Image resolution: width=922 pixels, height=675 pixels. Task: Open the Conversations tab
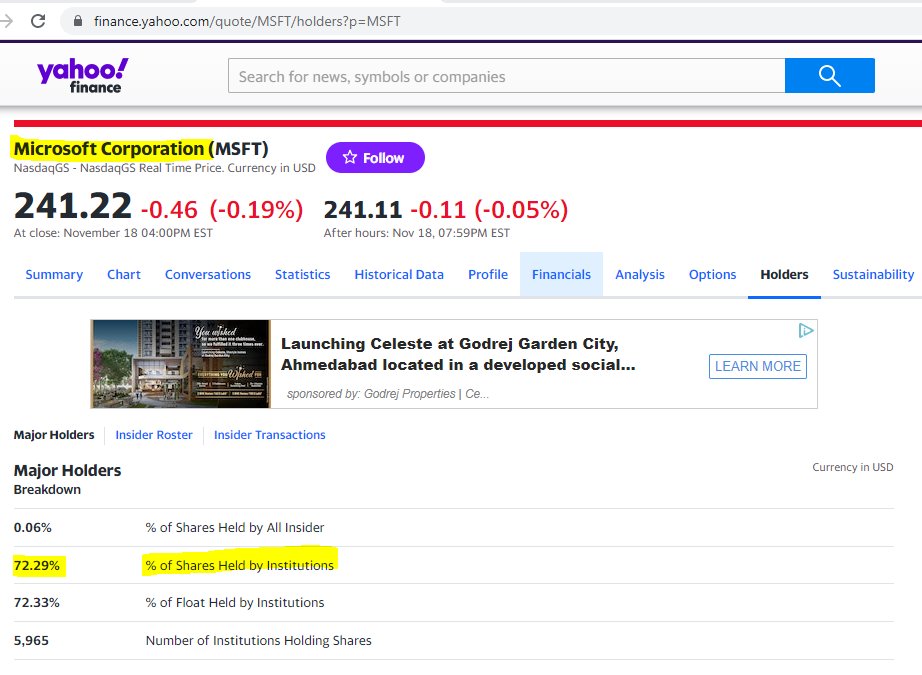click(208, 275)
